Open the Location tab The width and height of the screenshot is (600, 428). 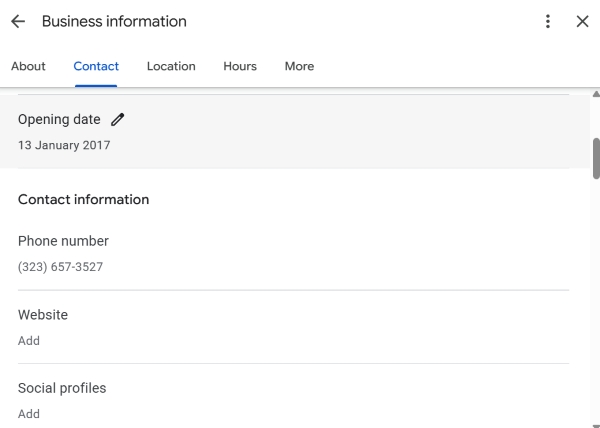tap(171, 67)
